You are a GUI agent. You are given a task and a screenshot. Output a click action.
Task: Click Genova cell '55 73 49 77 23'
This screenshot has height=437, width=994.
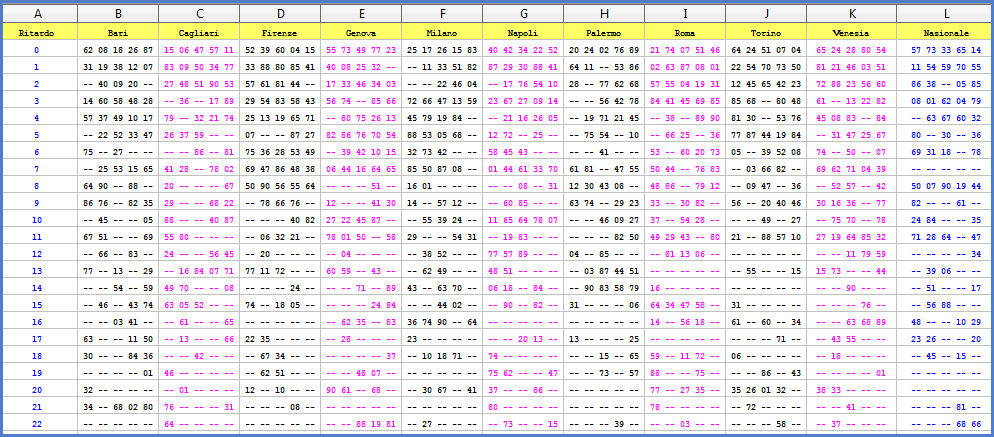(361, 49)
